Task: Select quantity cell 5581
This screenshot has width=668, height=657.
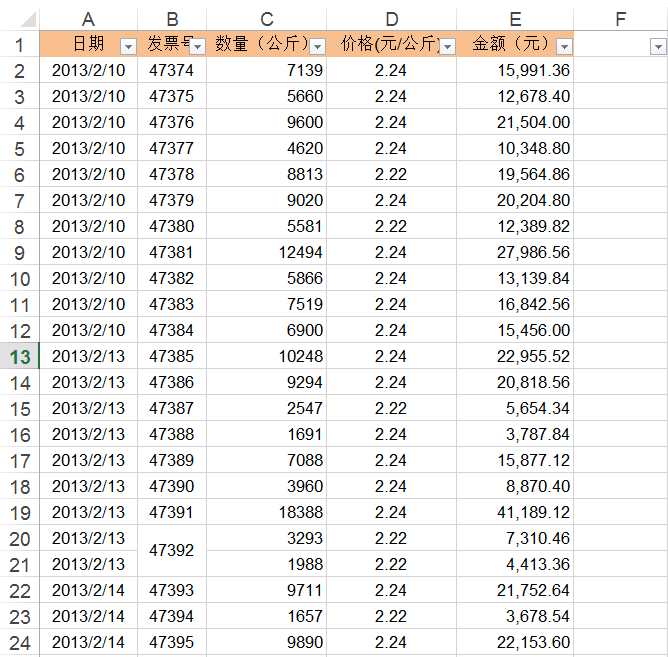Action: click(x=267, y=226)
